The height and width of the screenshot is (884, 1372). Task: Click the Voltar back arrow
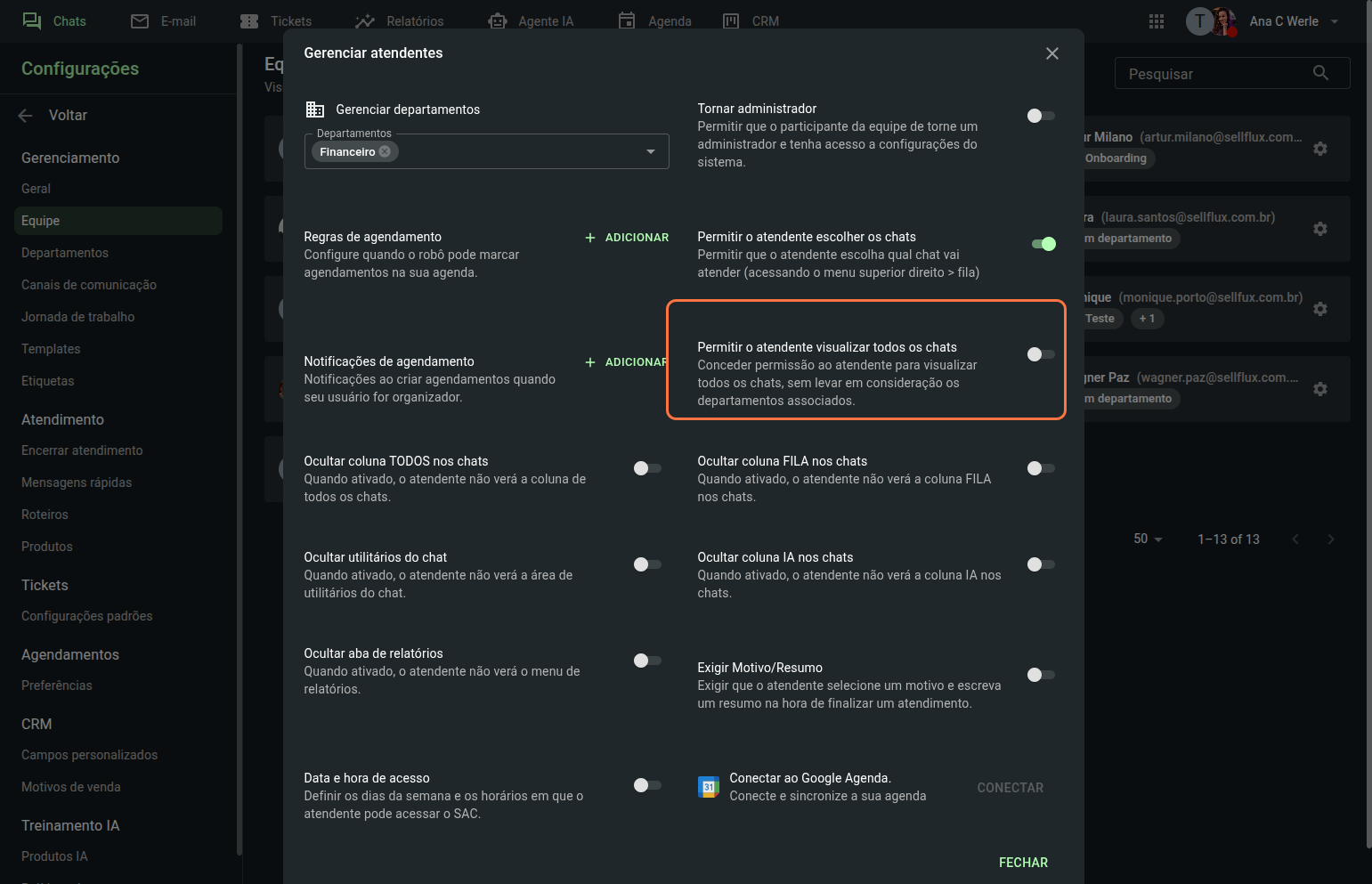(26, 115)
